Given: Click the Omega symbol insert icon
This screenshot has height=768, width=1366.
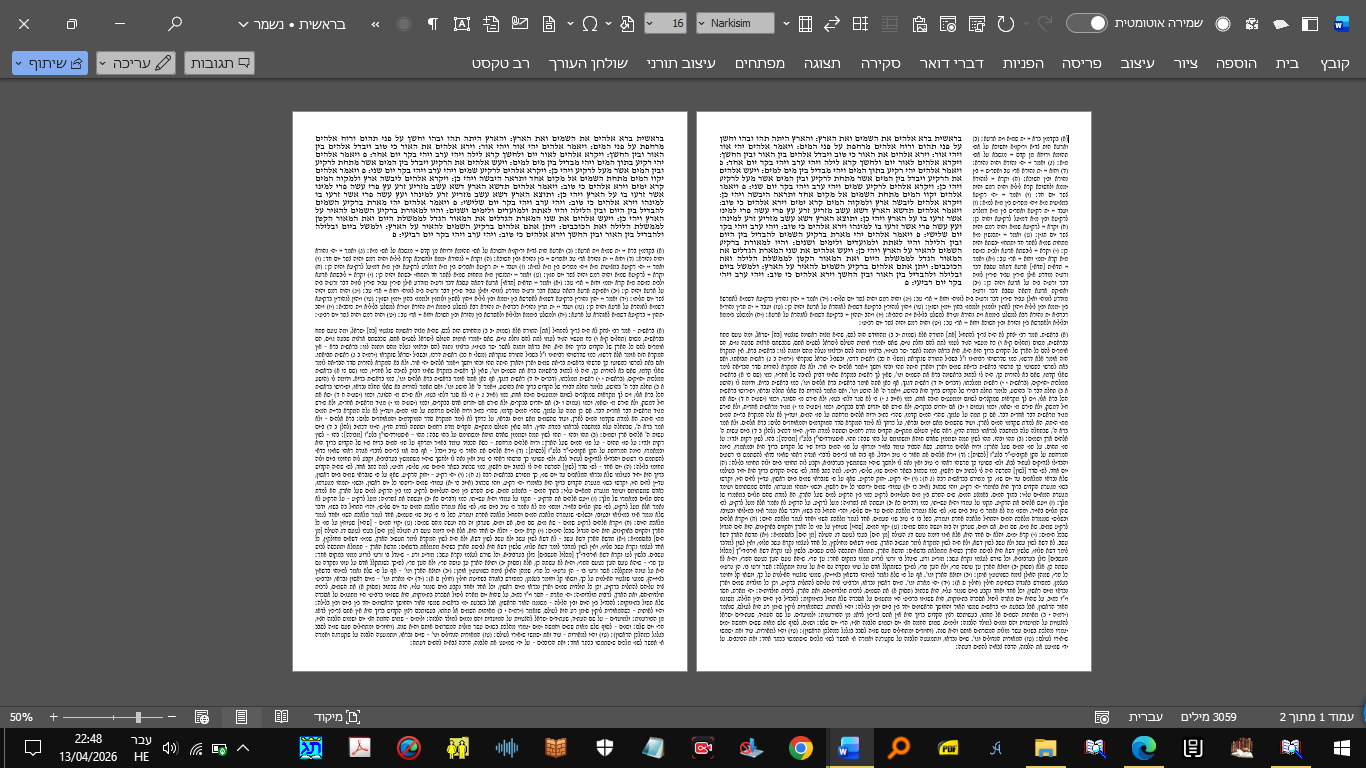Looking at the screenshot, I should [590, 23].
